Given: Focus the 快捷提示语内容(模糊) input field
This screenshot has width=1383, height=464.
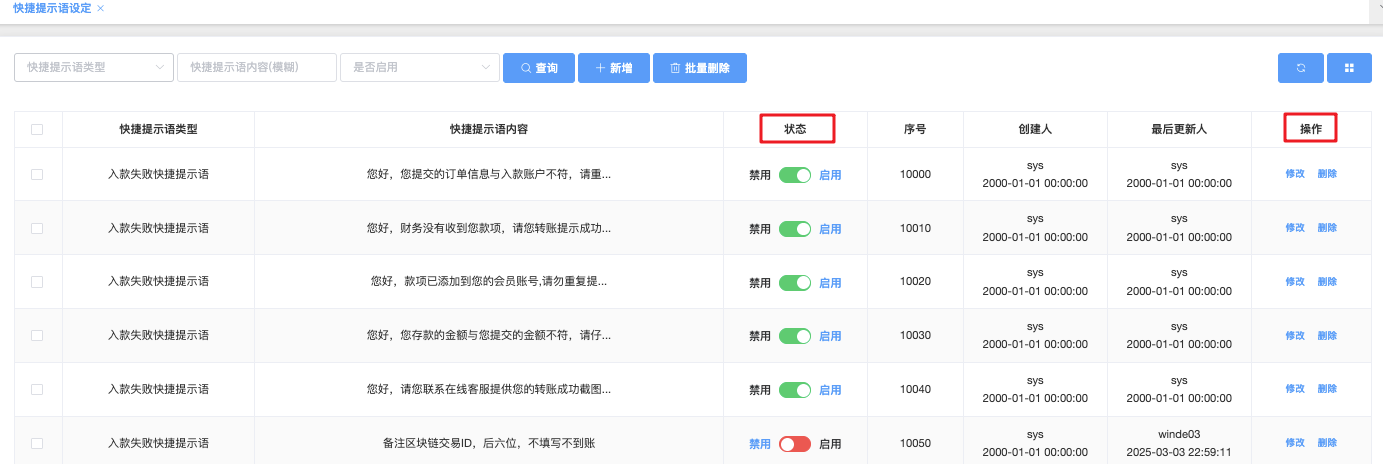Looking at the screenshot, I should (256, 68).
